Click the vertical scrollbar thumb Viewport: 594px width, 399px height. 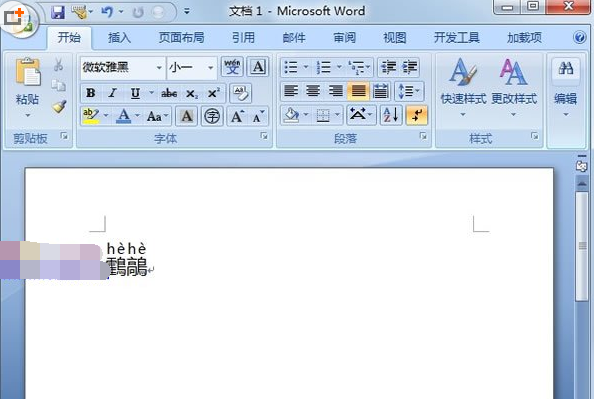581,246
